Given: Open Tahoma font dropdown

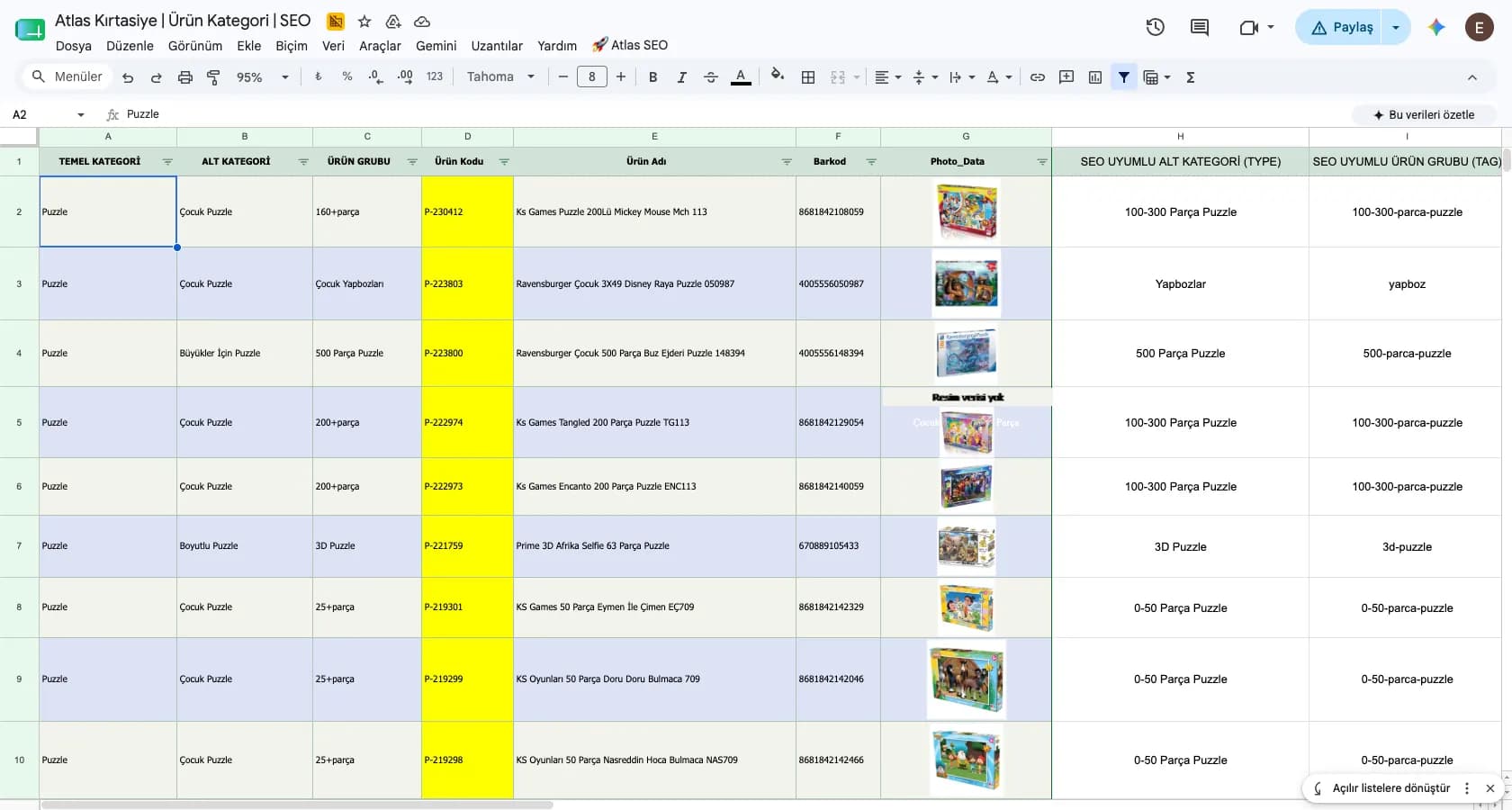Looking at the screenshot, I should click(500, 77).
